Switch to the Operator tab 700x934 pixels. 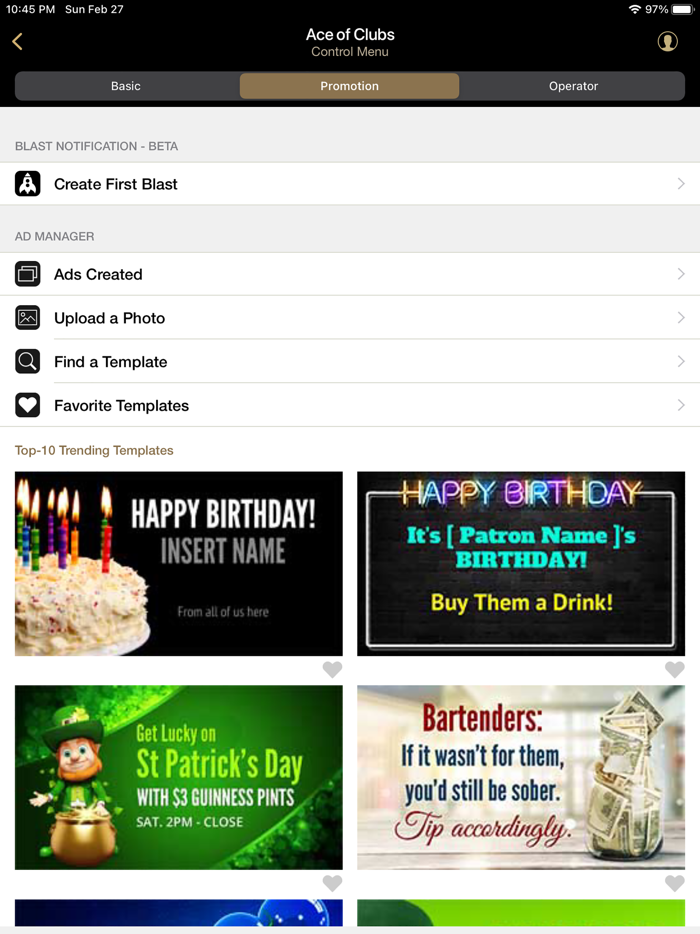tap(573, 86)
